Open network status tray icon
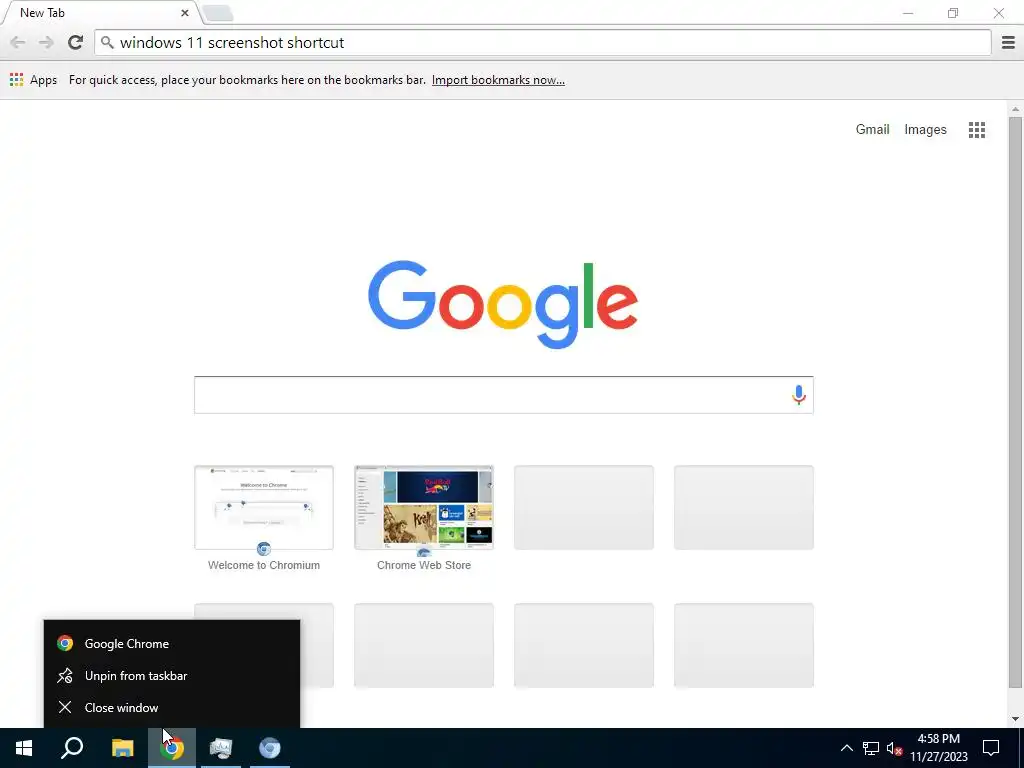 pos(871,748)
